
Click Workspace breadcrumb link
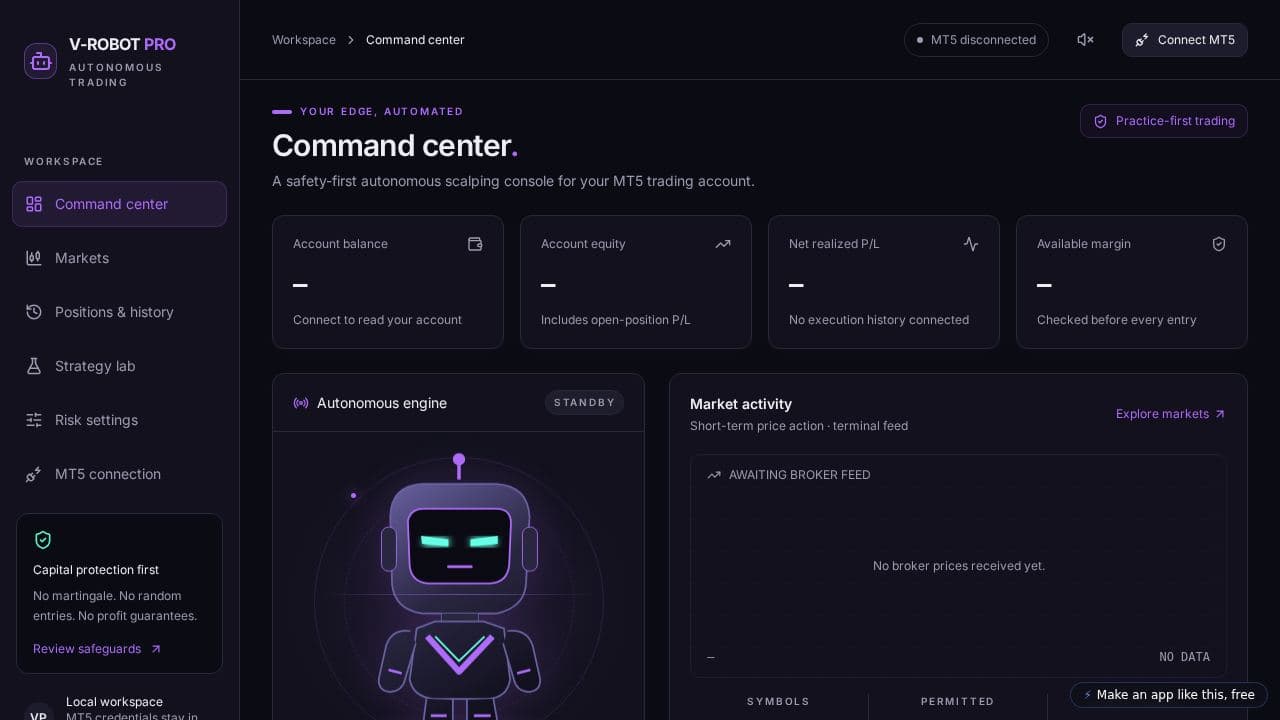click(304, 40)
